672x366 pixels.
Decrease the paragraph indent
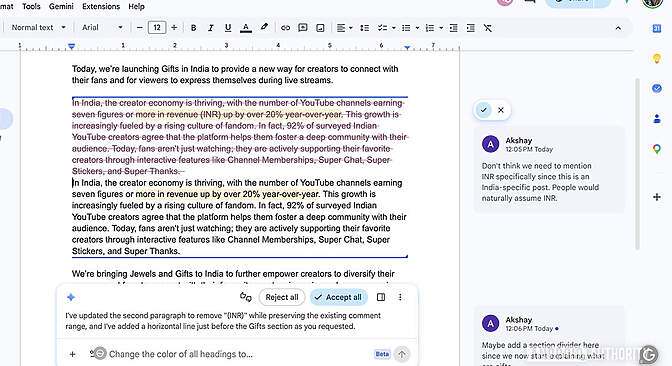(x=453, y=28)
